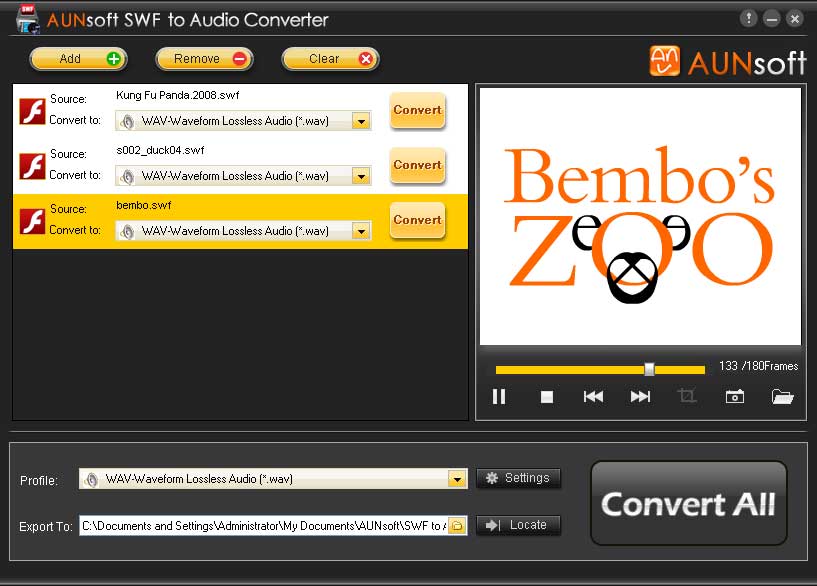Open the snapshot folder icon
This screenshot has height=586, width=817.
pos(782,396)
